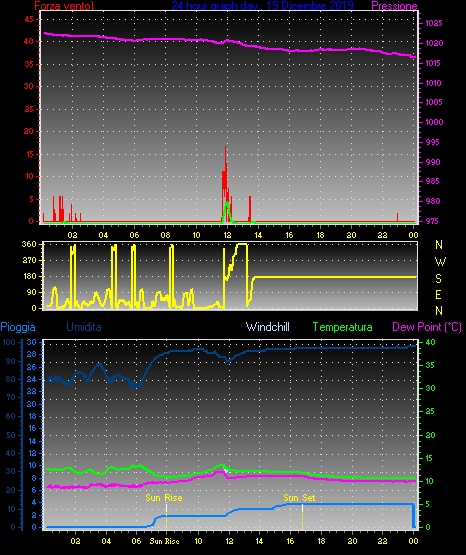The width and height of the screenshot is (466, 555).
Task: Click the 1020 pressure axis value
Action: click(434, 43)
